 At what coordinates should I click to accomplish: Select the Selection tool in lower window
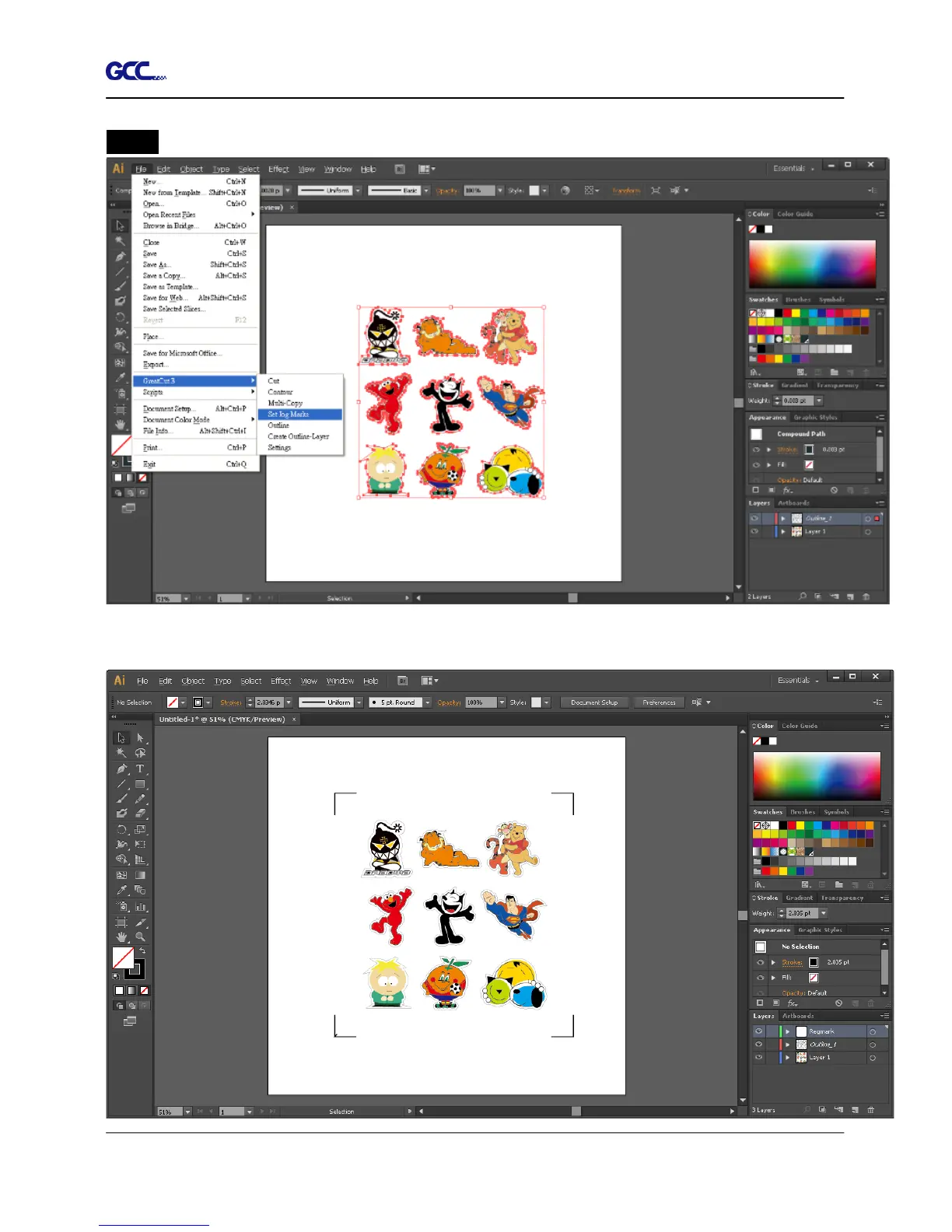(121, 738)
